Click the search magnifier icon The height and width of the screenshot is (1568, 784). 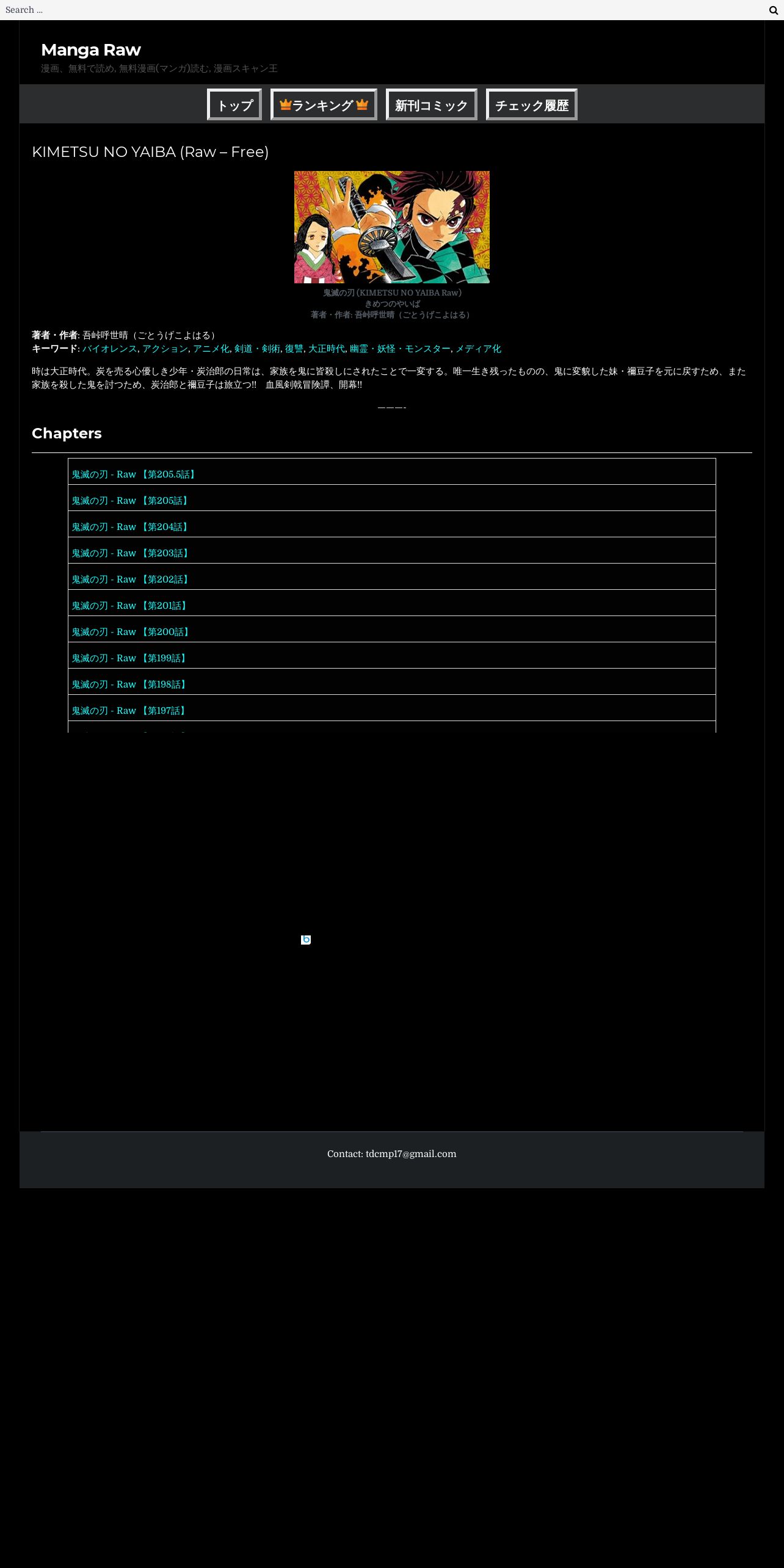coord(773,10)
